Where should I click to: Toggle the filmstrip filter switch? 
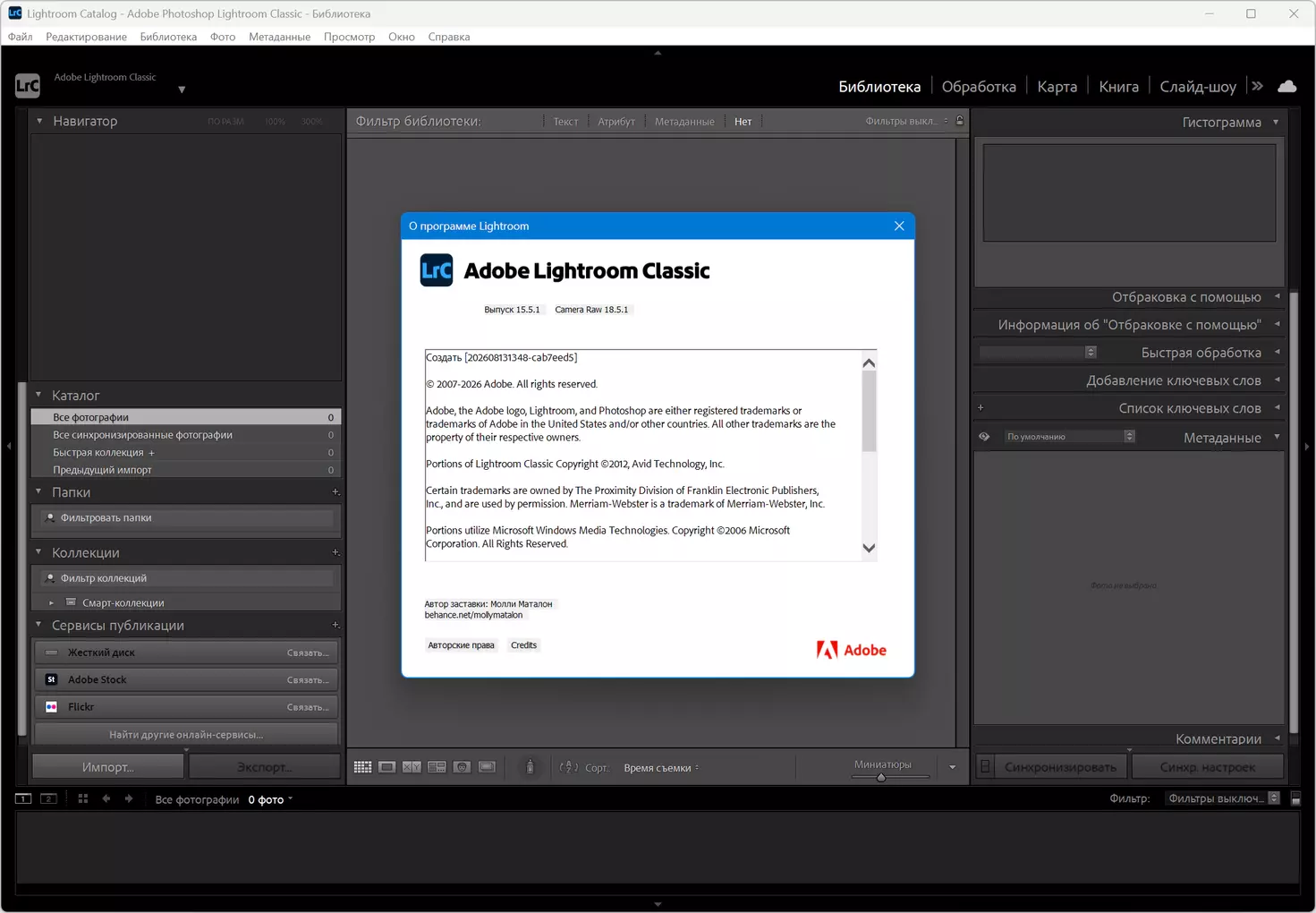pos(1295,798)
